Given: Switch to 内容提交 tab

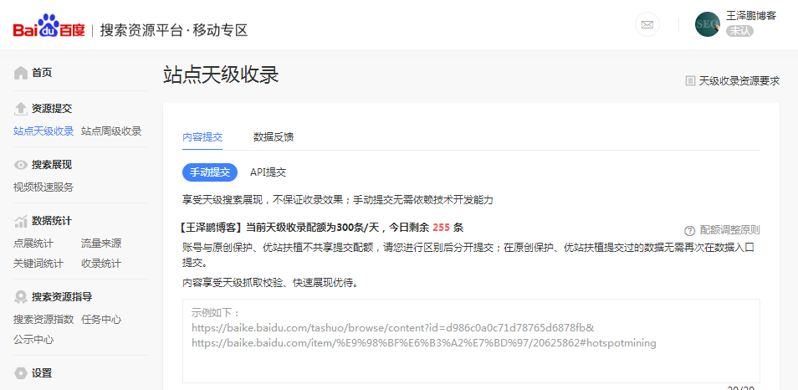Looking at the screenshot, I should pyautogui.click(x=203, y=137).
